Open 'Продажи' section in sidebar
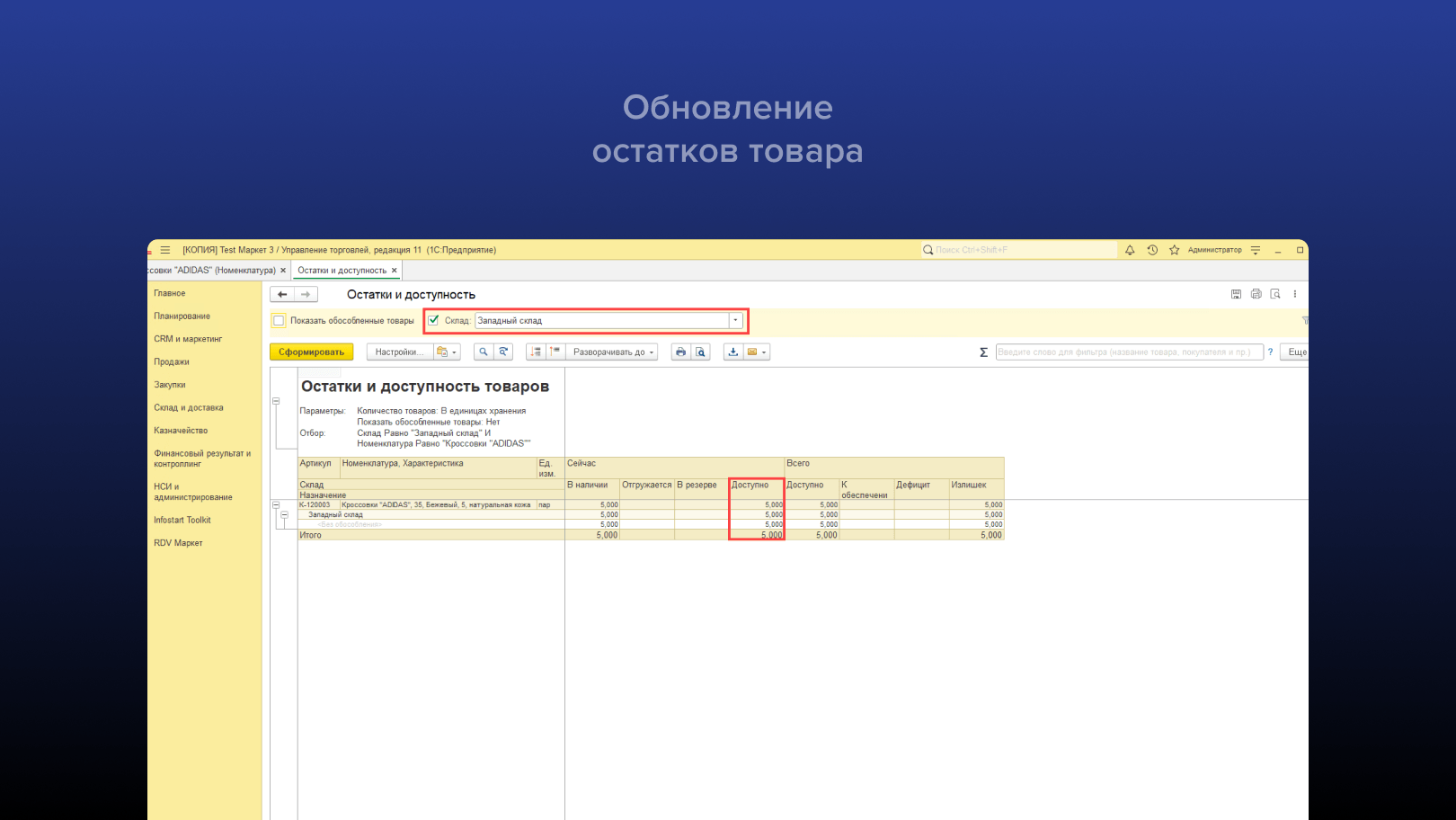This screenshot has height=820, width=1456. (172, 362)
